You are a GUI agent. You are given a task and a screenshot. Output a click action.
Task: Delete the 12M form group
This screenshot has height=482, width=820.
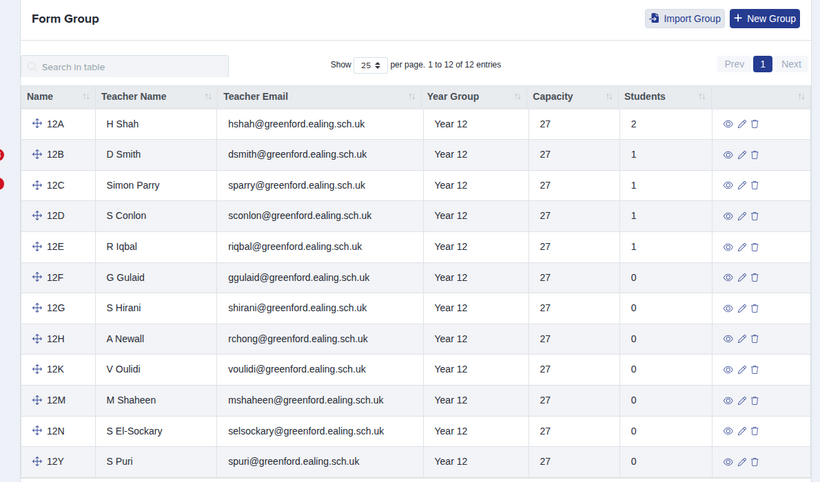click(x=755, y=400)
